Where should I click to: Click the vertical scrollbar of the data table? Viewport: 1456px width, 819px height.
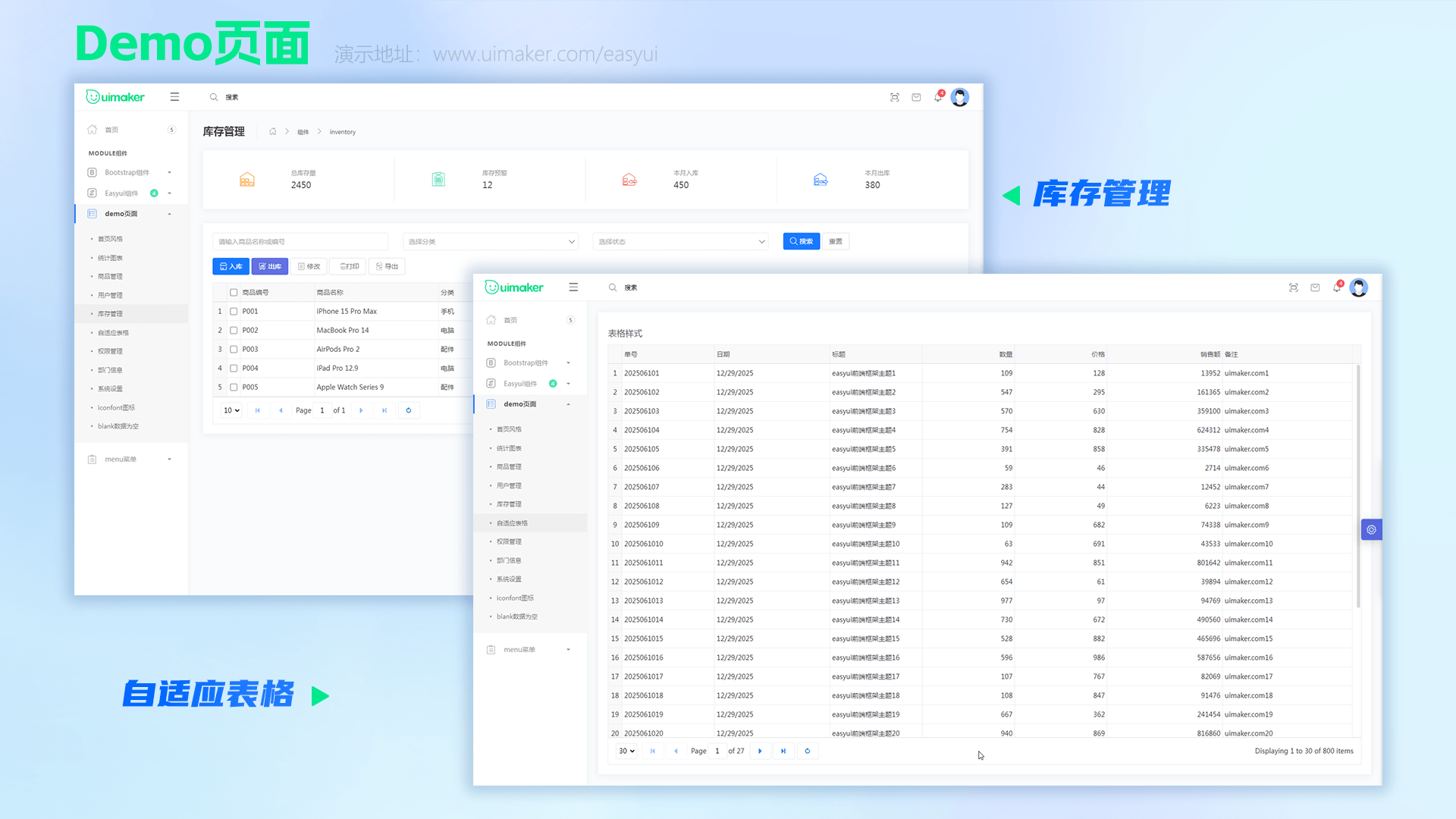coord(1357,485)
